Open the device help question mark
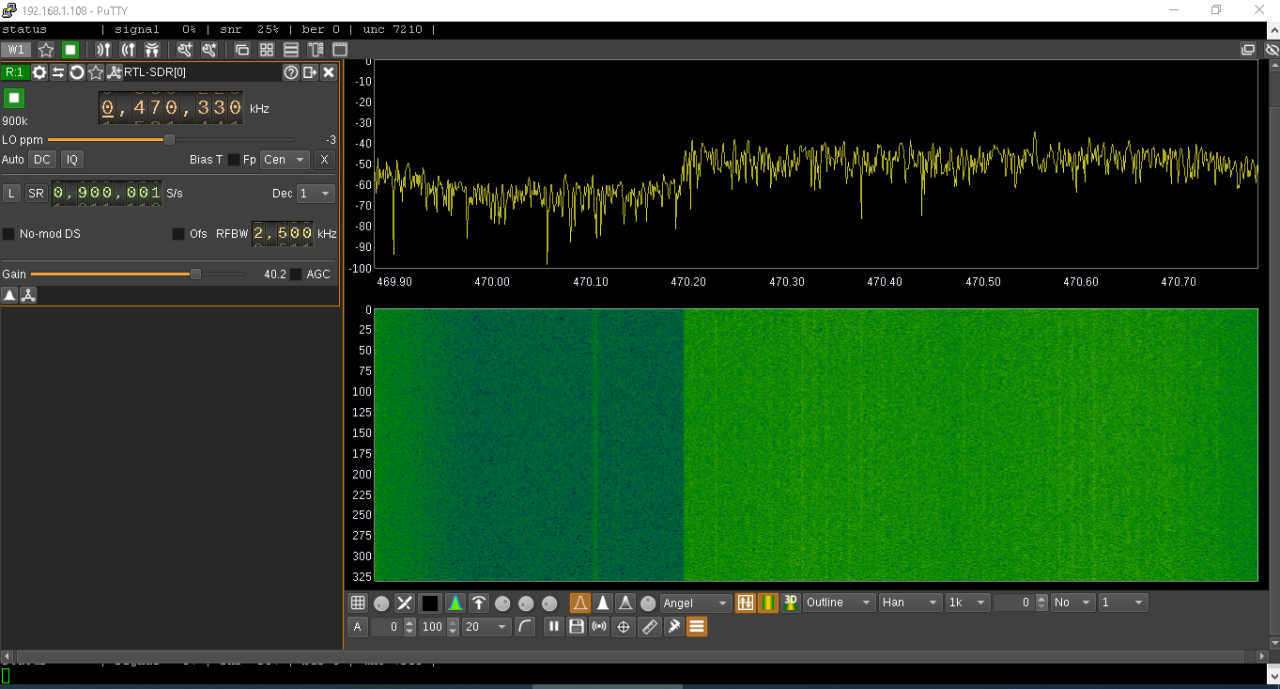 291,72
